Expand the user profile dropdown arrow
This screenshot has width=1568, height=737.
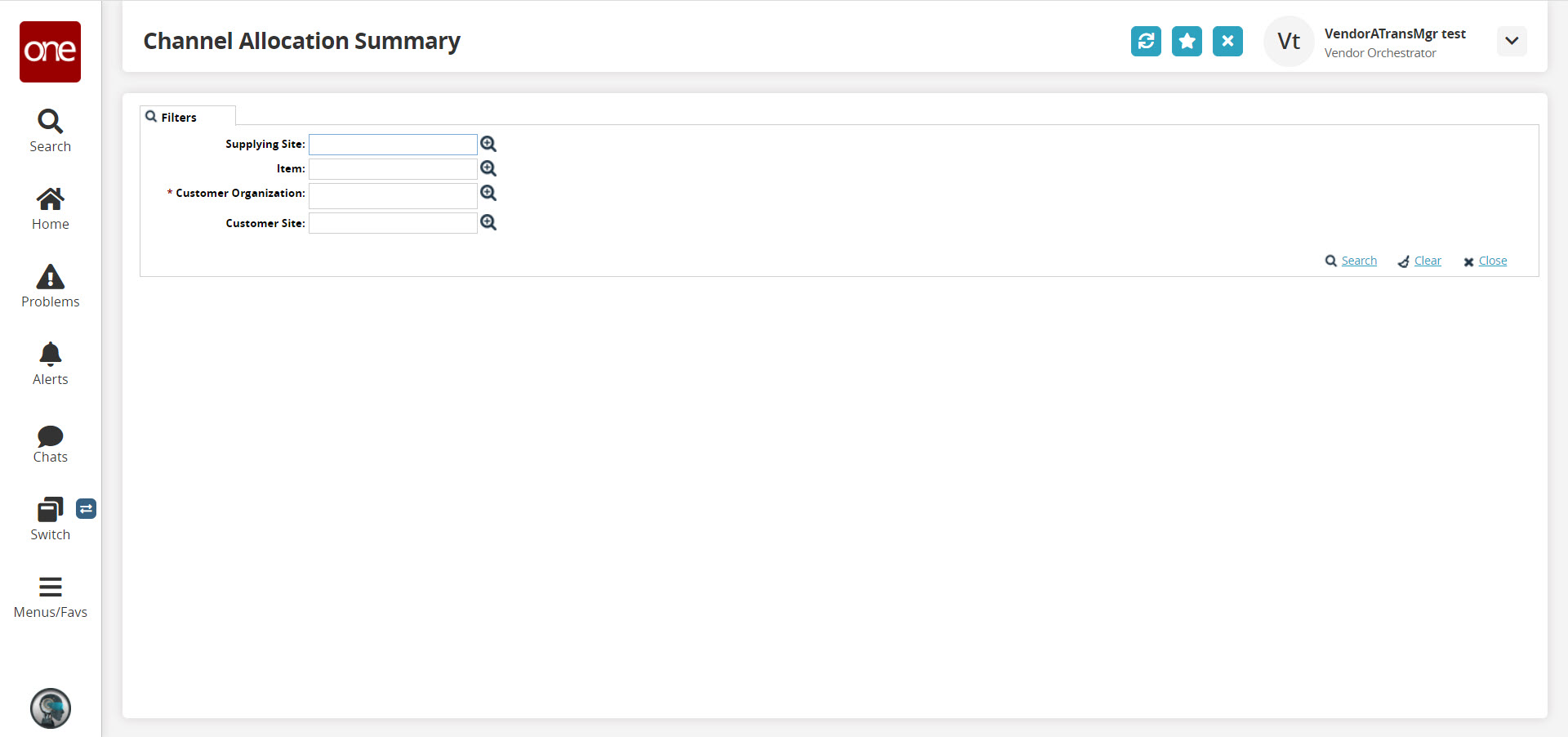(x=1512, y=41)
